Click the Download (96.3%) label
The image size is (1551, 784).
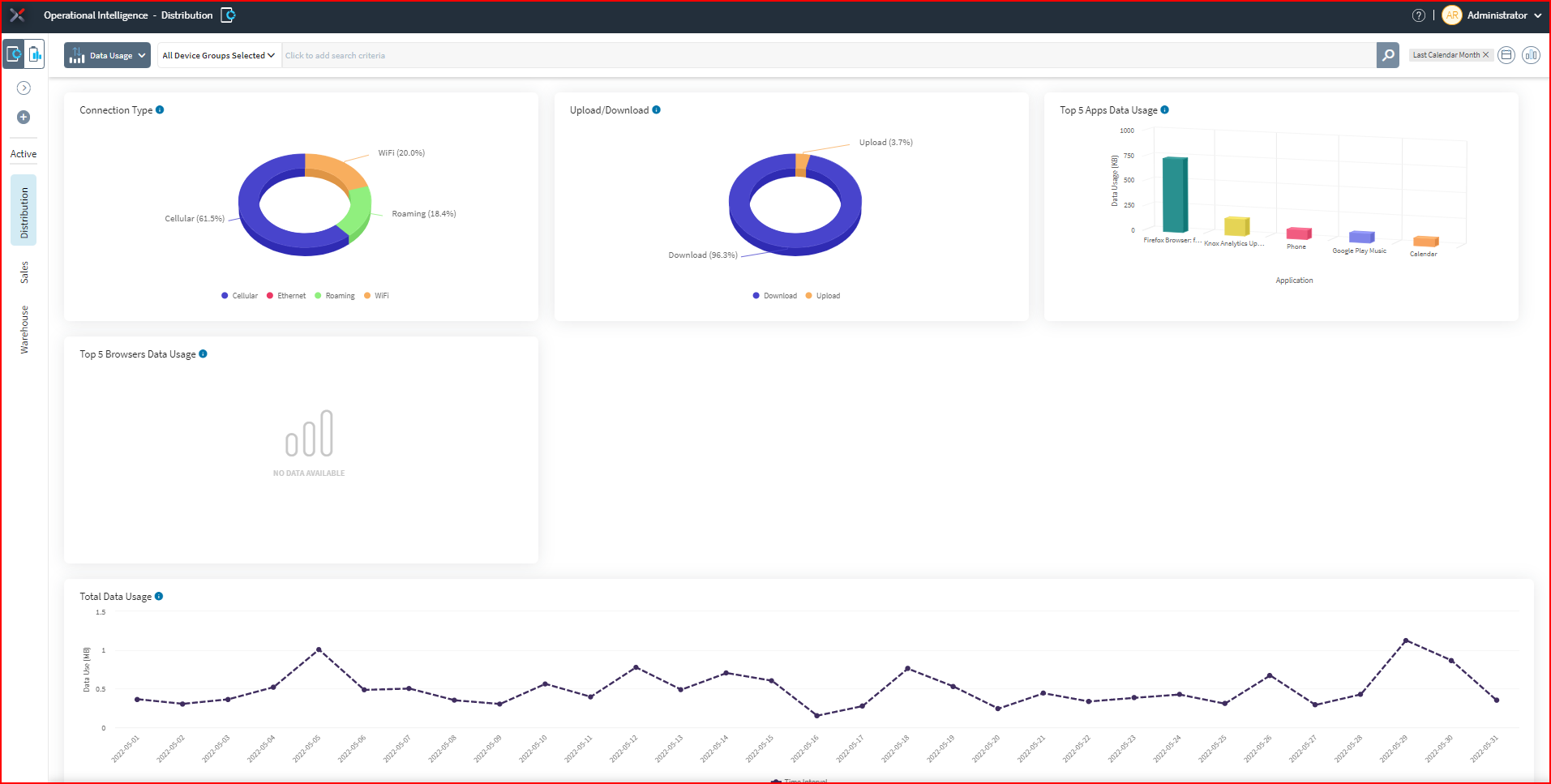coord(703,255)
